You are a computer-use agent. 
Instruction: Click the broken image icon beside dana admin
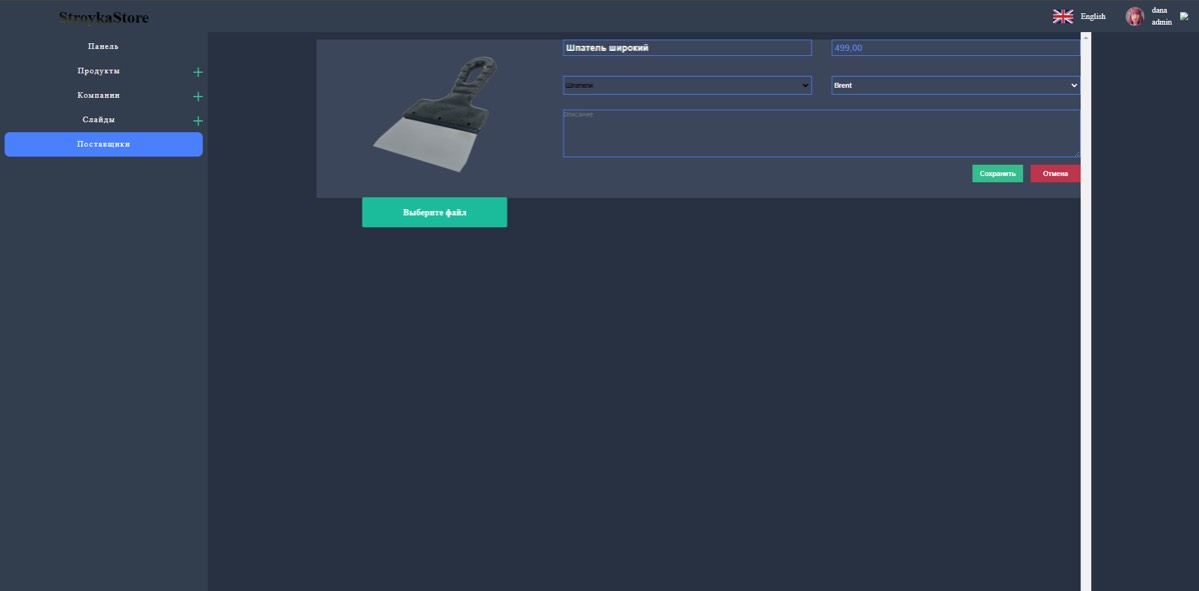click(x=1184, y=16)
